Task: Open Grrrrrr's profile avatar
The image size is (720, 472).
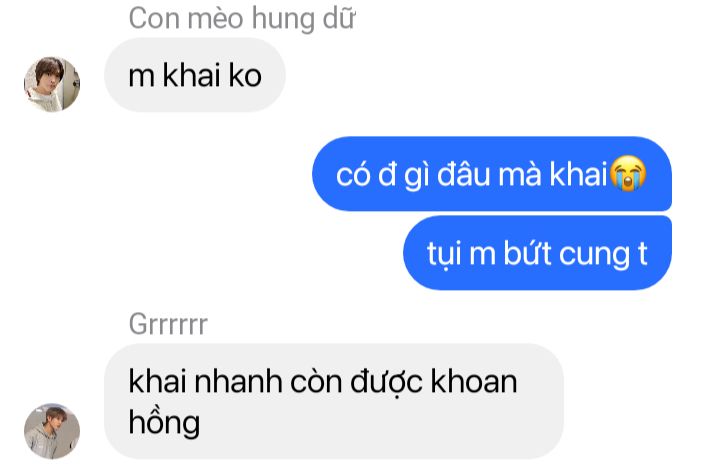Action: pos(52,431)
